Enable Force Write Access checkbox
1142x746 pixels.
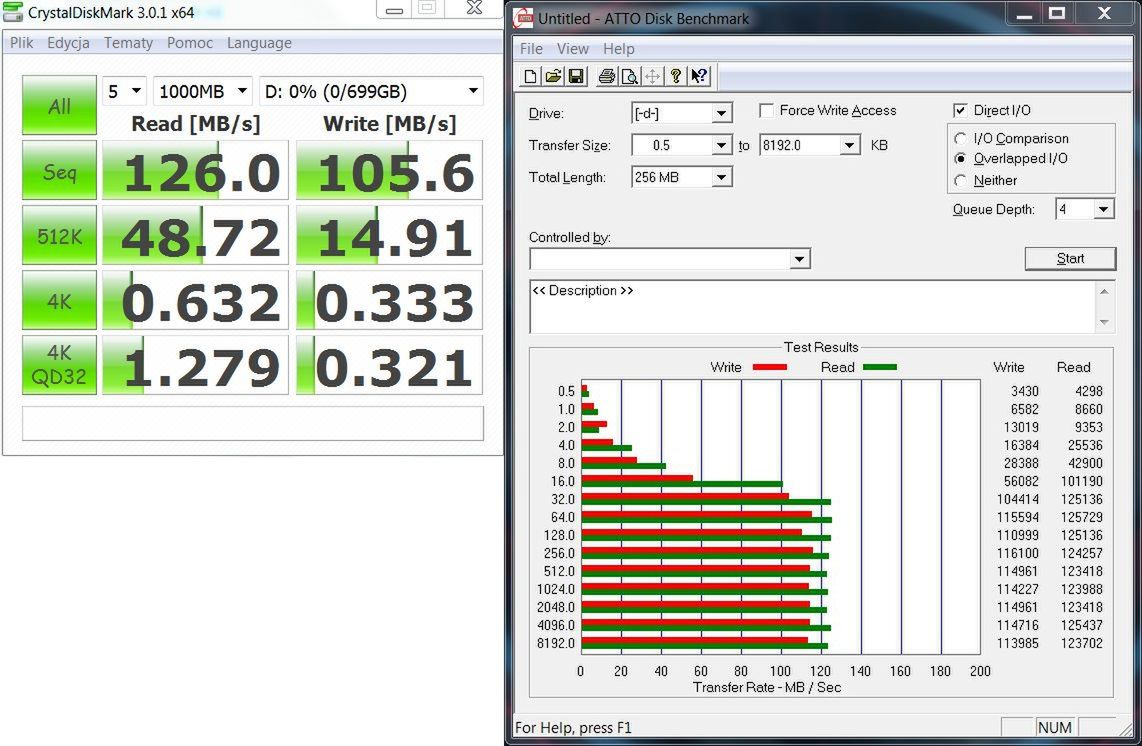766,110
